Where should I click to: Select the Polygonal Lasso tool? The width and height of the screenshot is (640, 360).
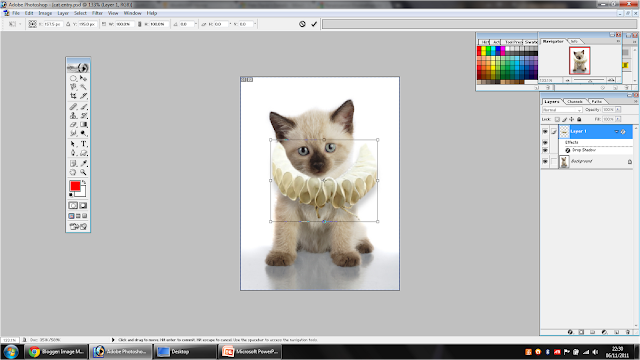[73, 87]
